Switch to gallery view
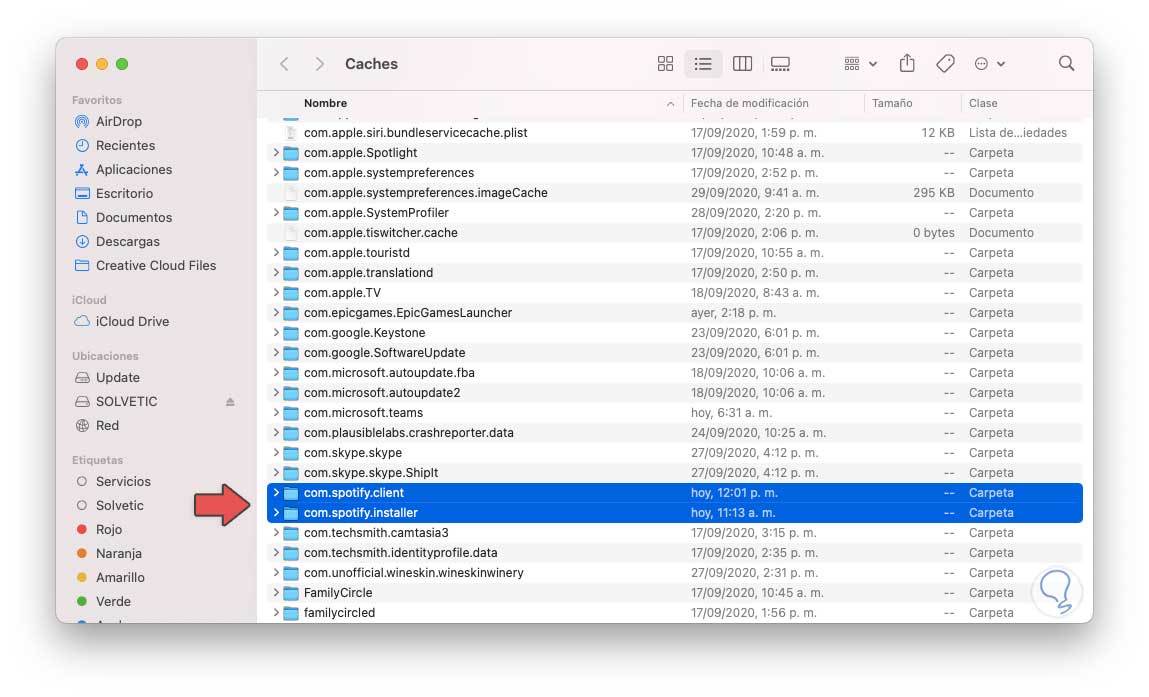This screenshot has width=1149, height=697. pyautogui.click(x=780, y=63)
